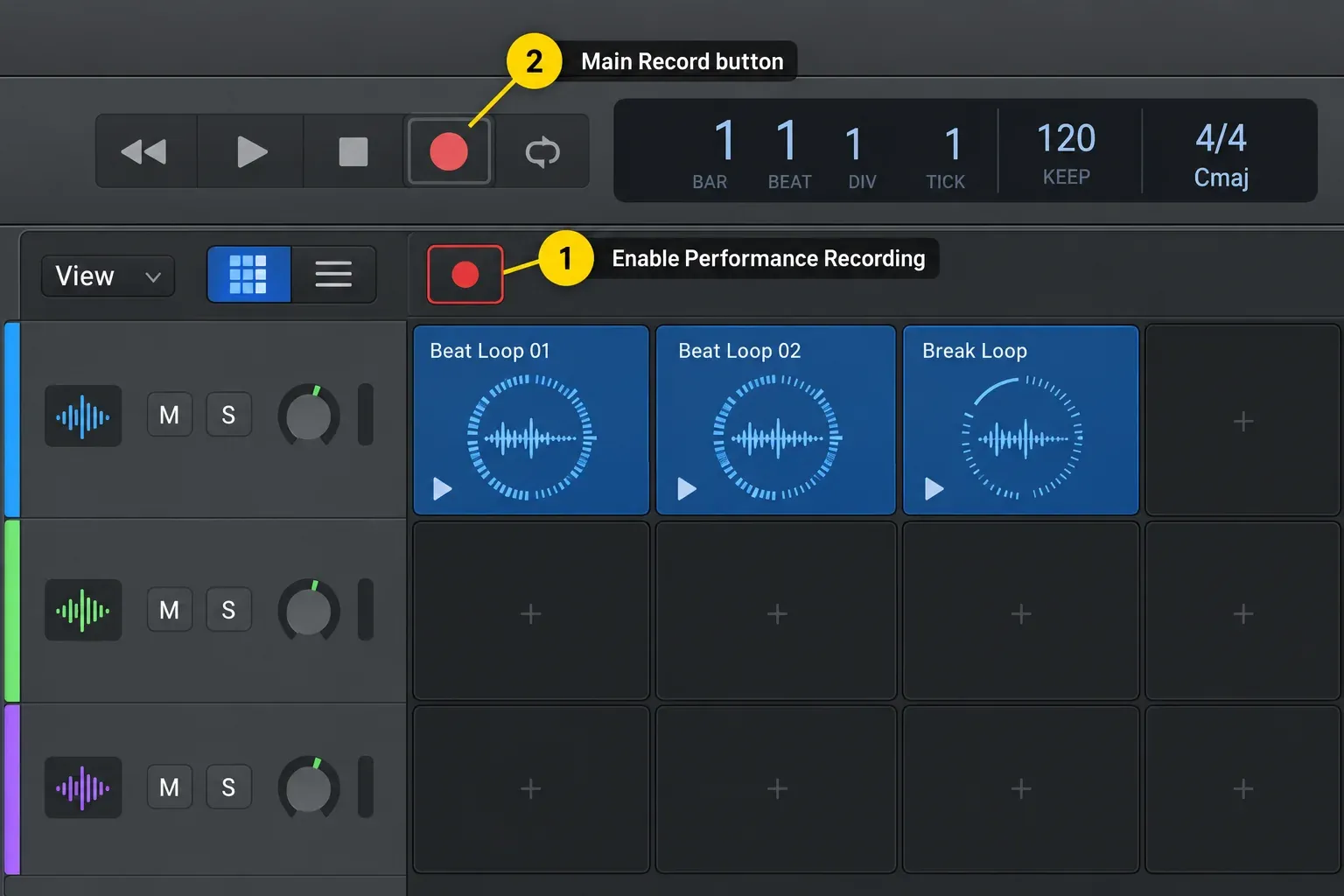Mute the green audio track
1344x896 pixels.
[170, 610]
